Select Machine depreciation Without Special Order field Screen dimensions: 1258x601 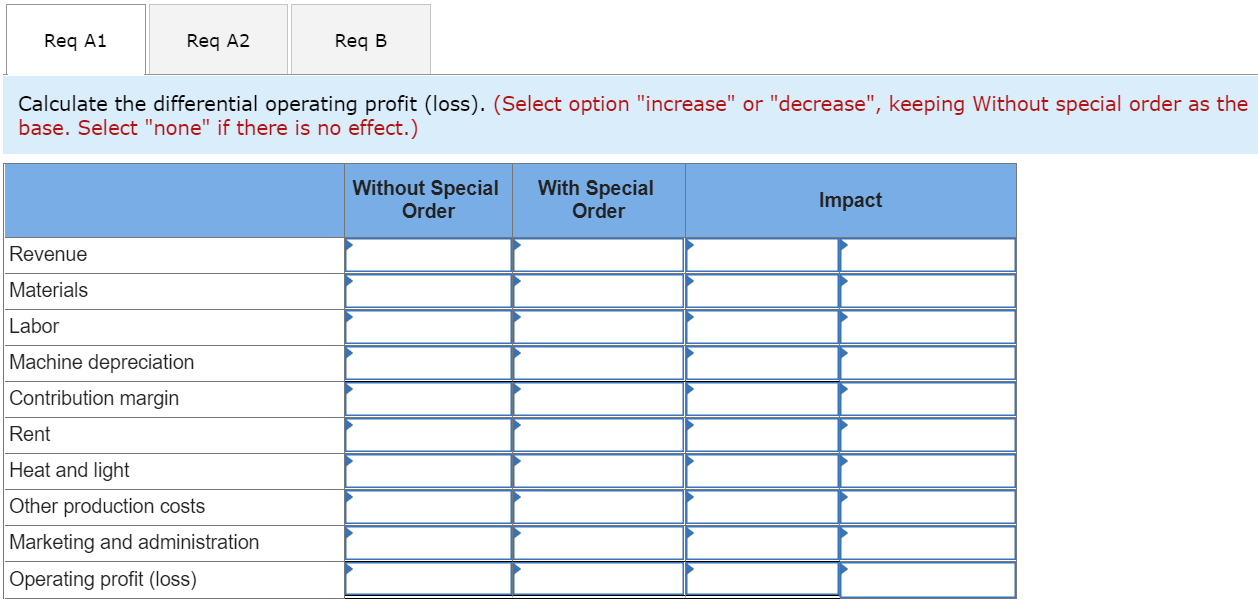point(429,363)
